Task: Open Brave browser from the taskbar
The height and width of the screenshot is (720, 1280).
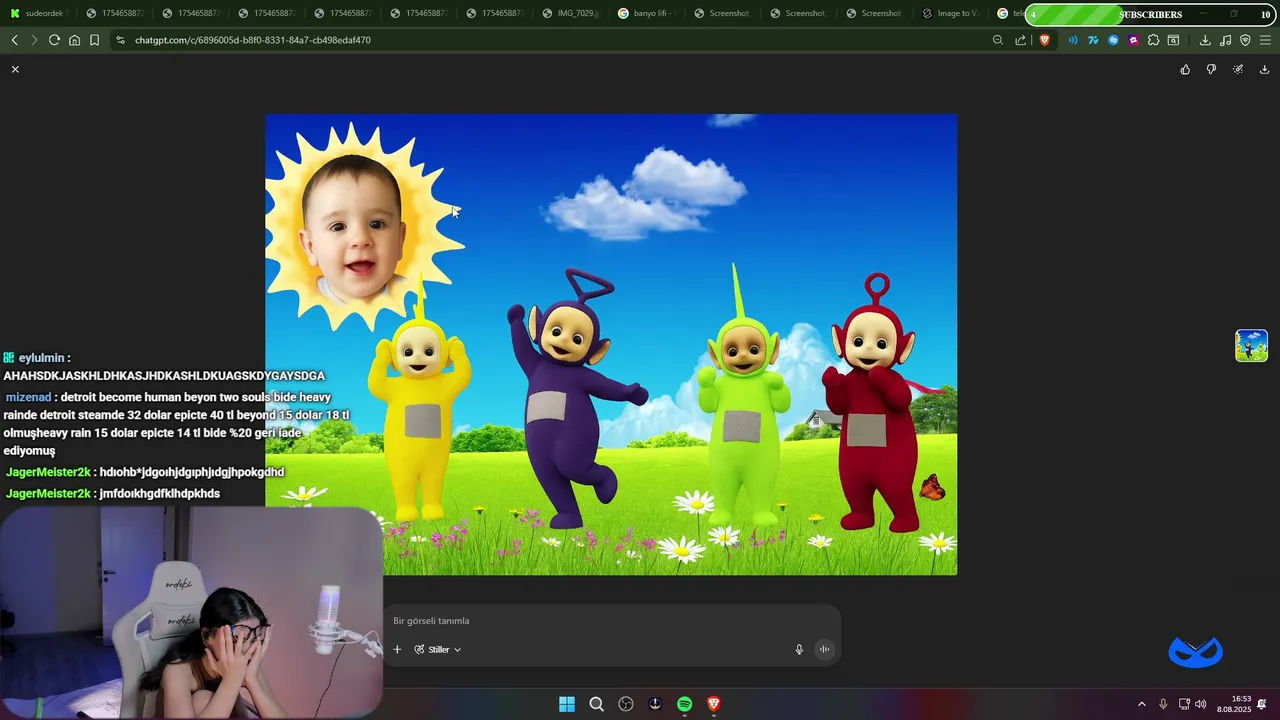Action: click(714, 704)
